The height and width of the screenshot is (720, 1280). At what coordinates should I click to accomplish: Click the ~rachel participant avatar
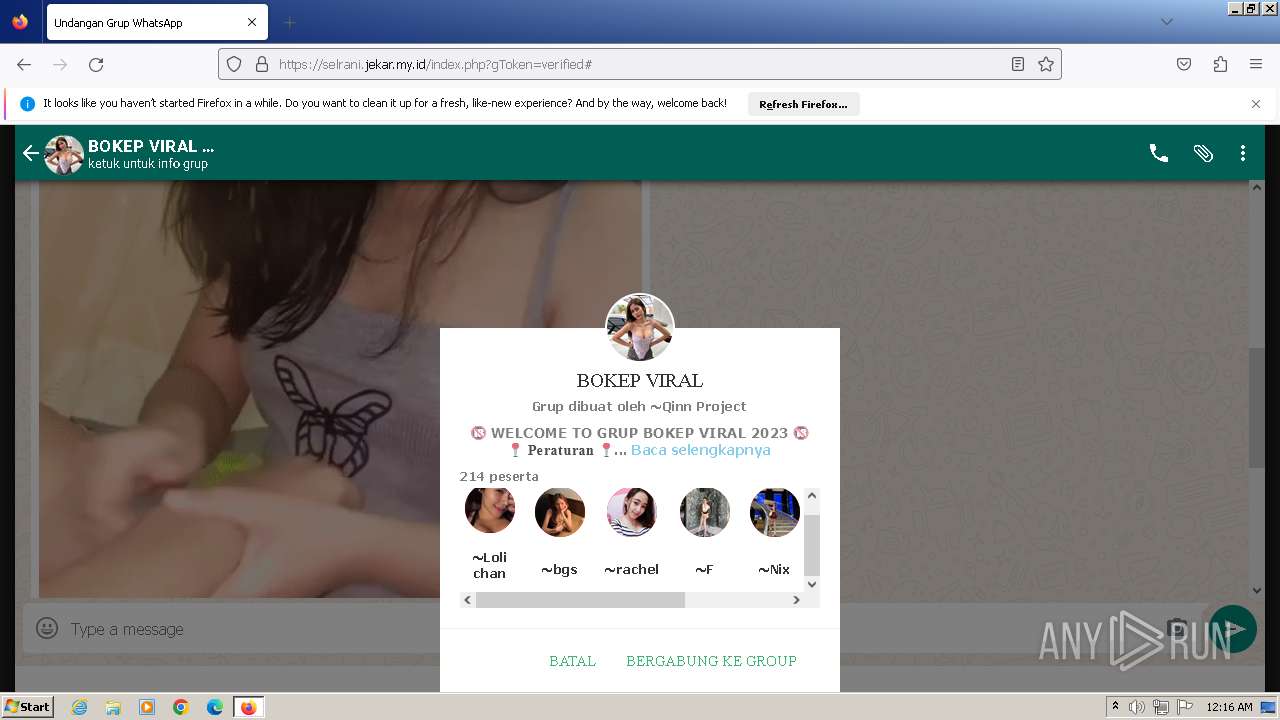tap(632, 512)
